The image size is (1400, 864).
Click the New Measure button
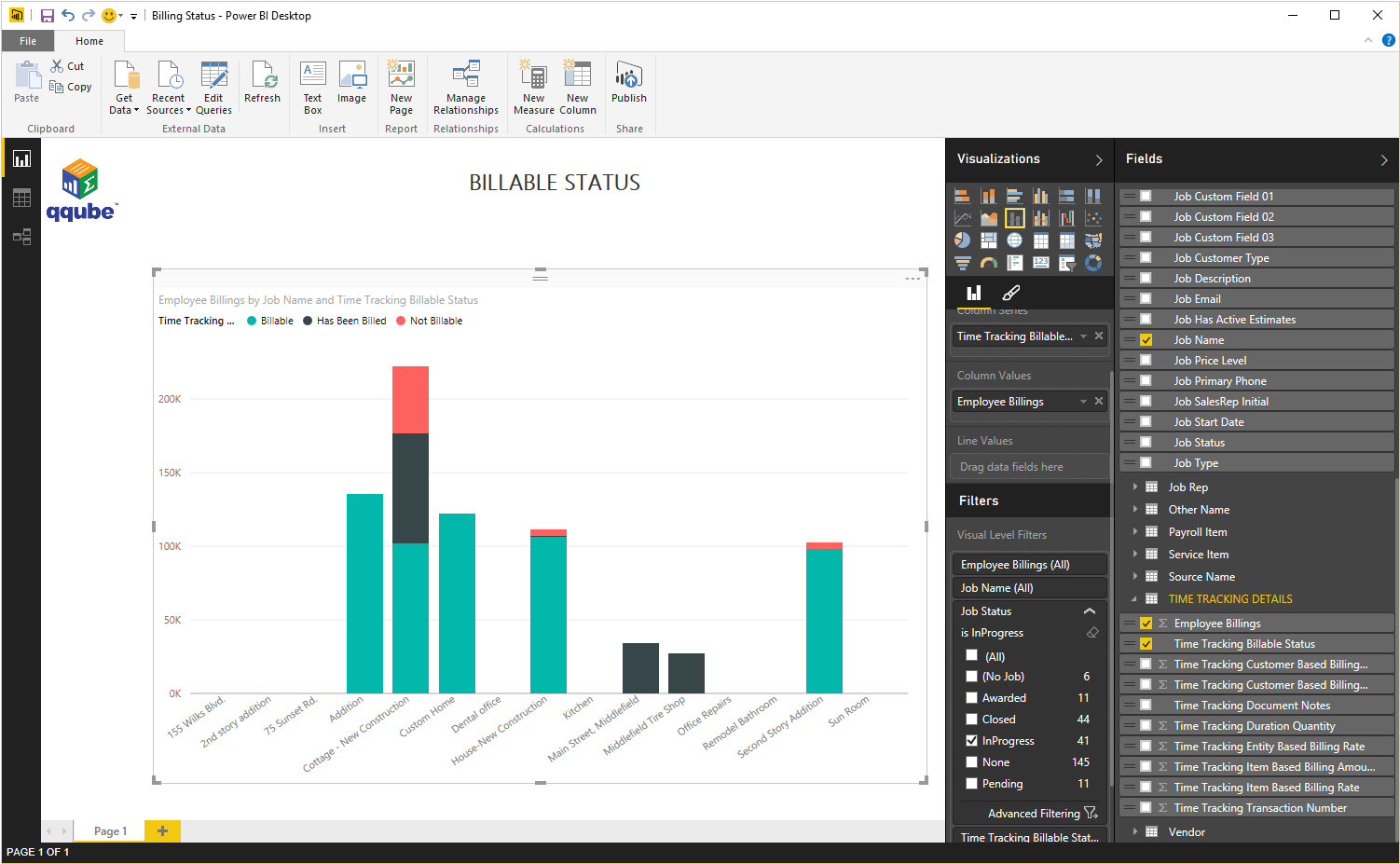click(534, 88)
